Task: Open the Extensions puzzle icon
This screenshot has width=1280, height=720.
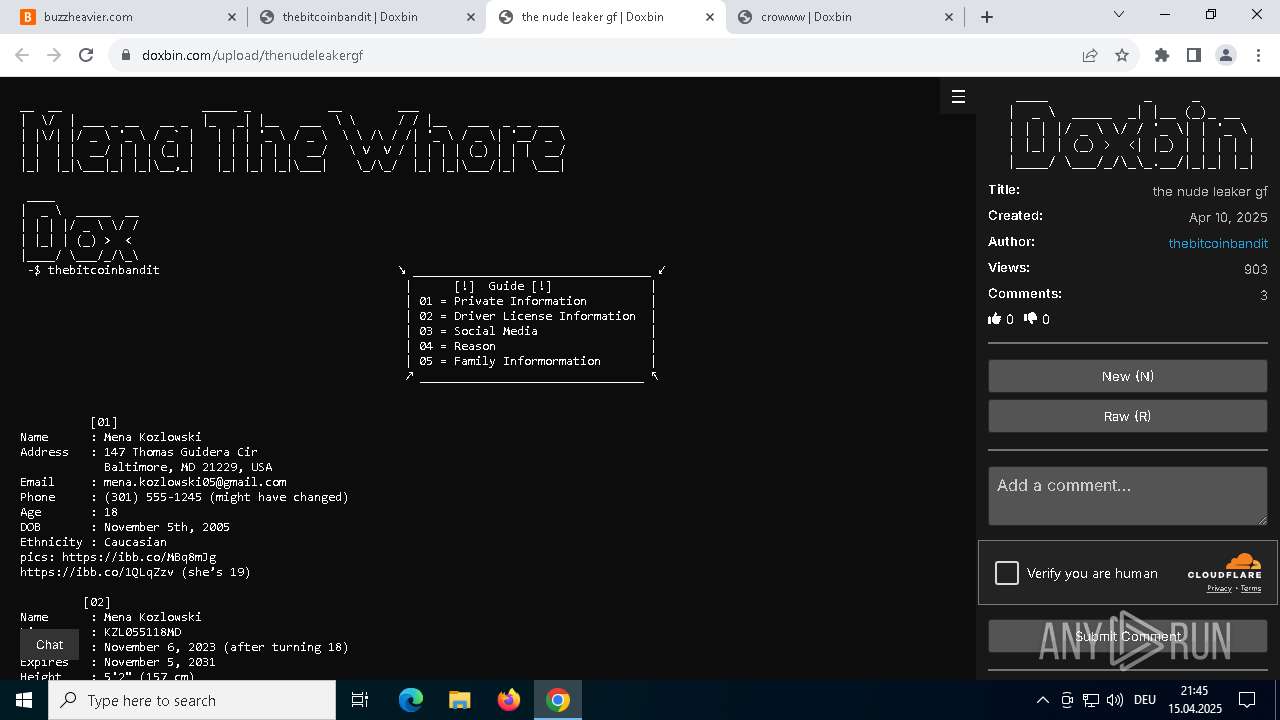Action: (1162, 55)
